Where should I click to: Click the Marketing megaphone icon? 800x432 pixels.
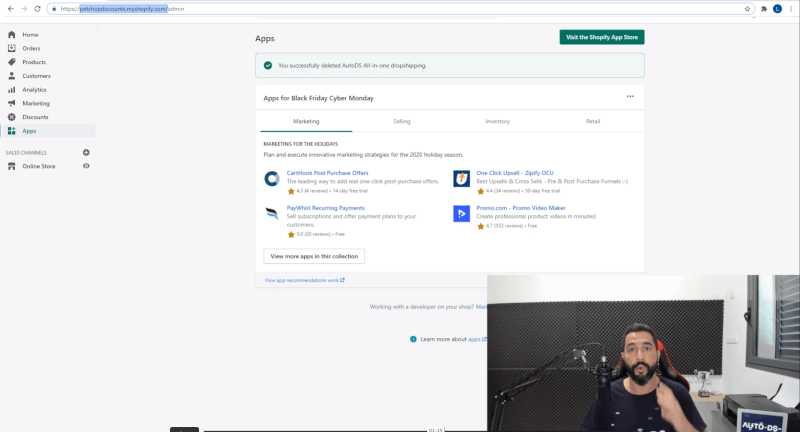[12, 103]
